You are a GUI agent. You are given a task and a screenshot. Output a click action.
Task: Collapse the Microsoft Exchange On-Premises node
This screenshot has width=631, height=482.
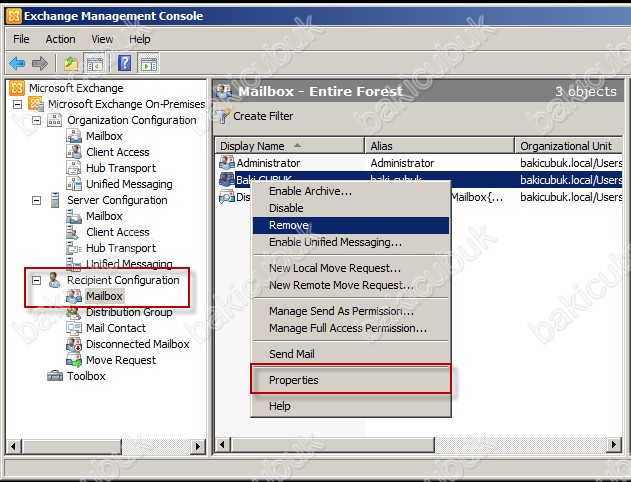[x=17, y=104]
